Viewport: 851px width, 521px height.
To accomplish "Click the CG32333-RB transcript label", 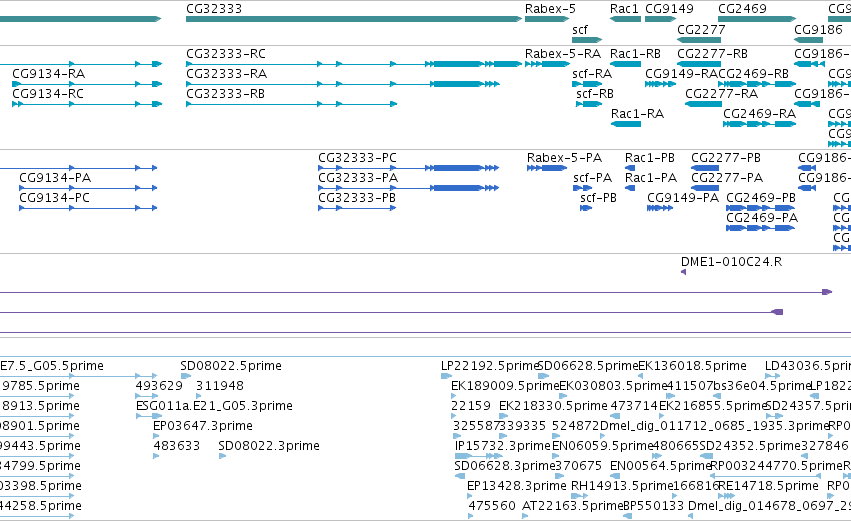I will pyautogui.click(x=225, y=94).
